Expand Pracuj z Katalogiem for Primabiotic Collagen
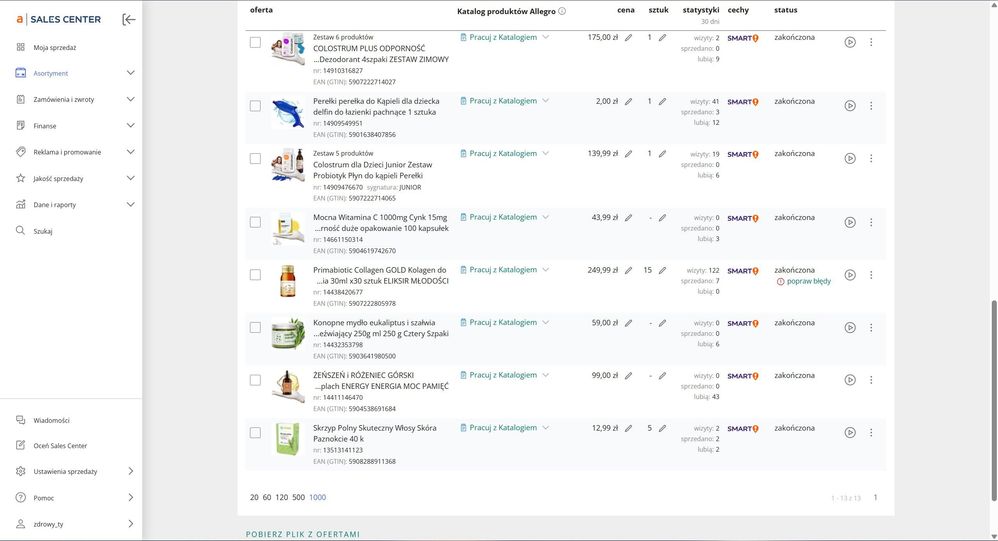The width and height of the screenshot is (998, 541). [x=546, y=270]
